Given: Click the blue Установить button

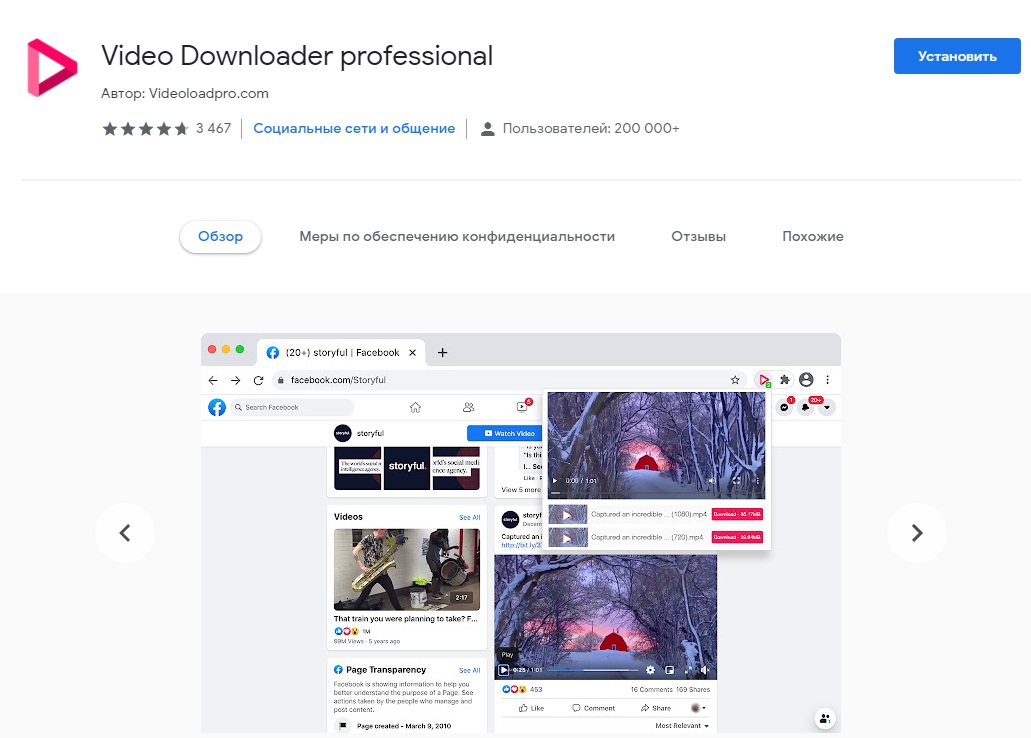Looking at the screenshot, I should [x=955, y=56].
